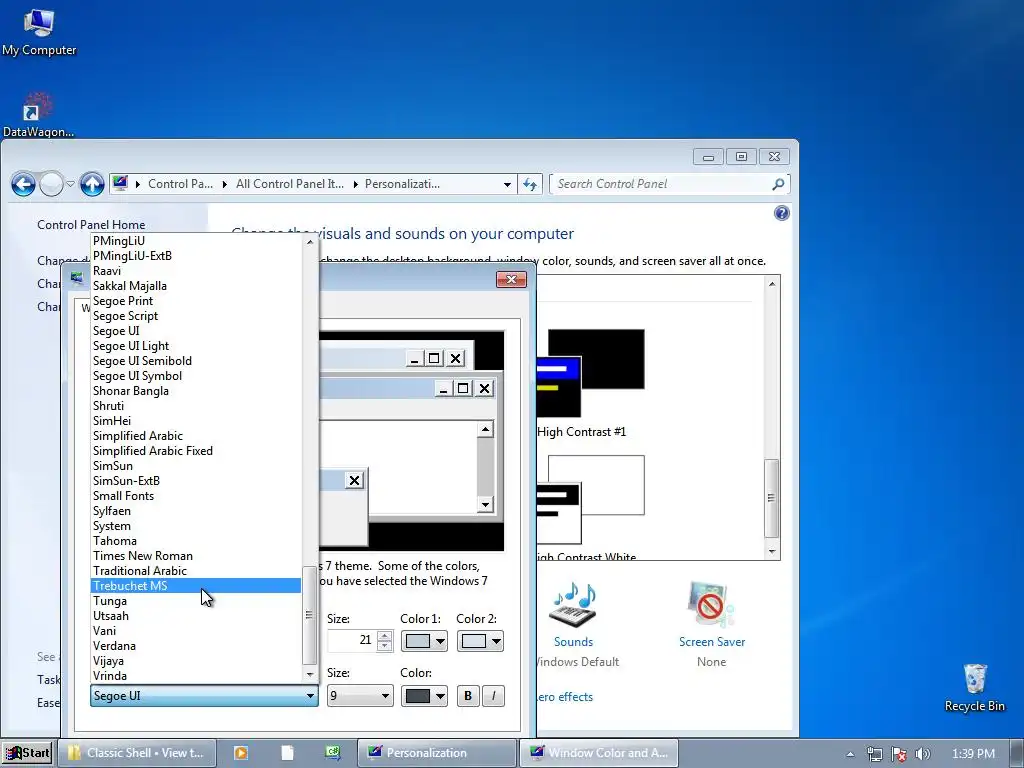Open media player taskbar icon
The width and height of the screenshot is (1024, 768).
240,753
